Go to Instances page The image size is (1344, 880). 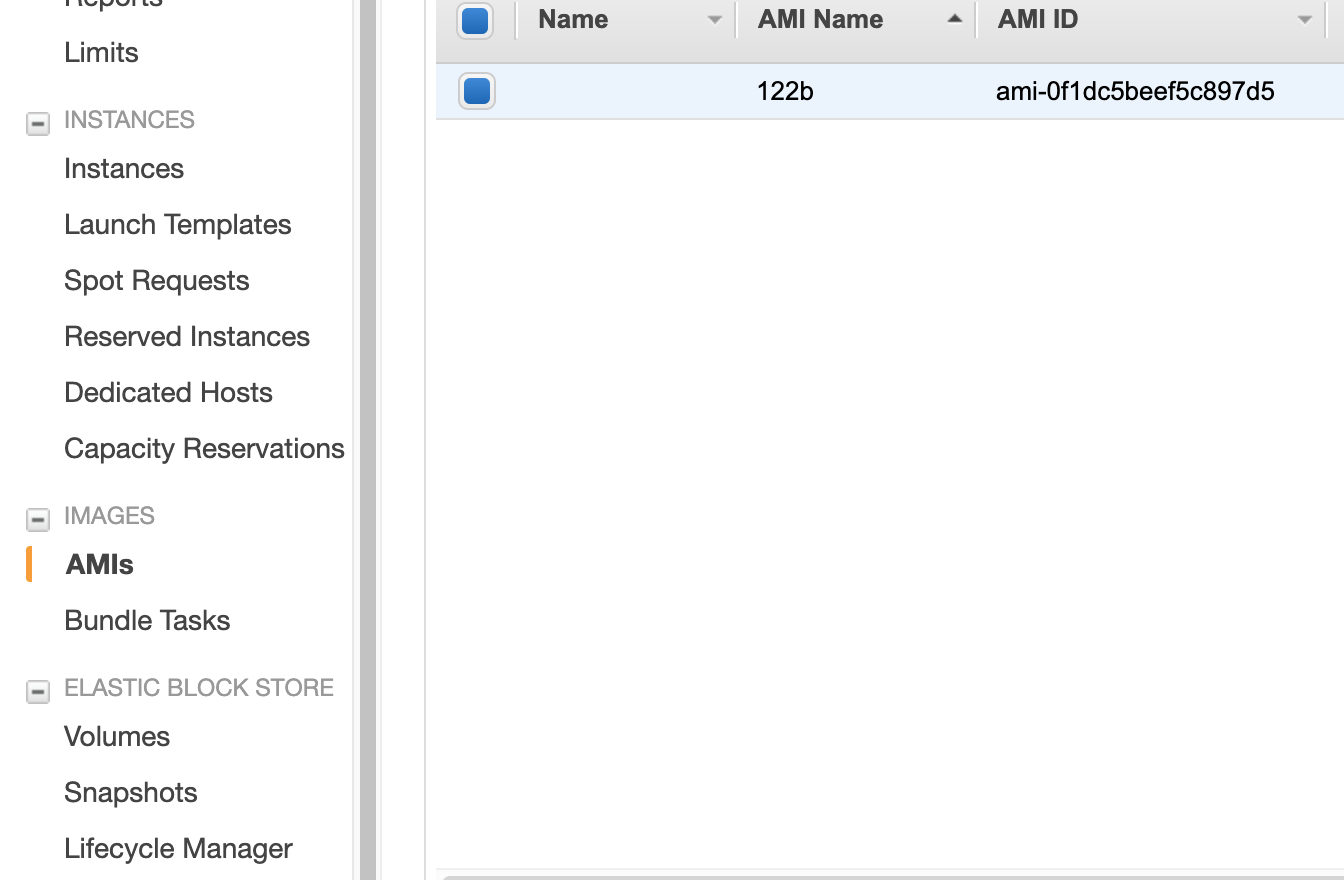(x=124, y=168)
